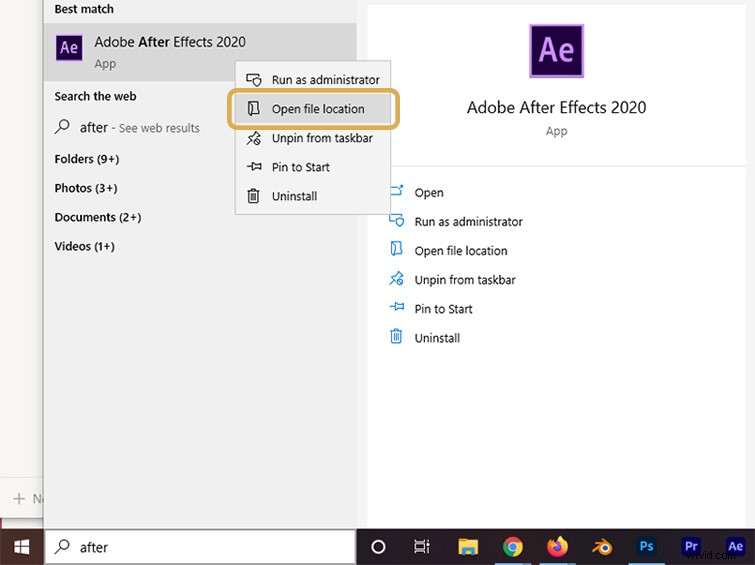Click Unpin from taskbar in right details pane
Screen dimensions: 755x565
[465, 280]
